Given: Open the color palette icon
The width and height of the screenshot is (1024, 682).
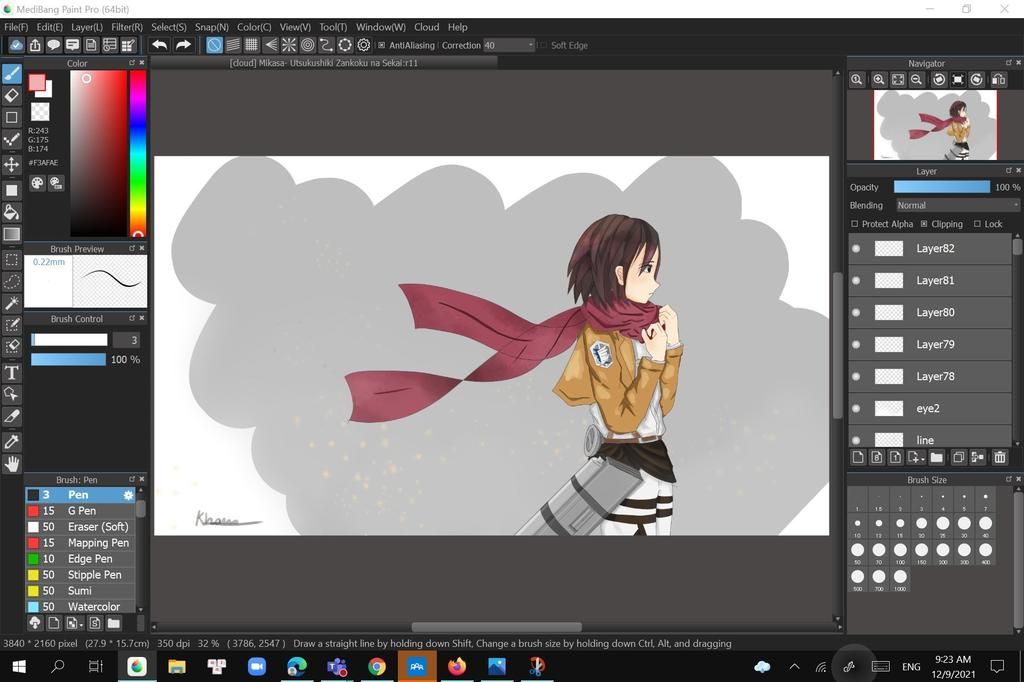Looking at the screenshot, I should click(37, 183).
